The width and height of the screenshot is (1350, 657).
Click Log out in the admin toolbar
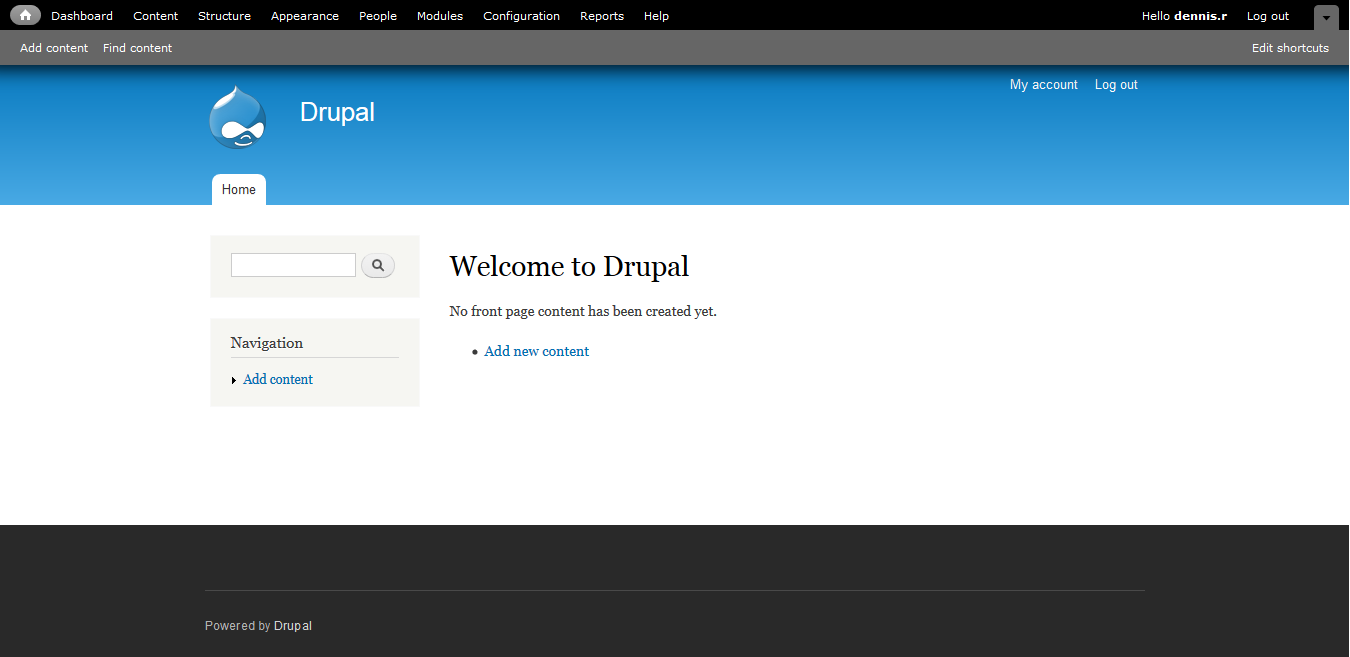1268,16
